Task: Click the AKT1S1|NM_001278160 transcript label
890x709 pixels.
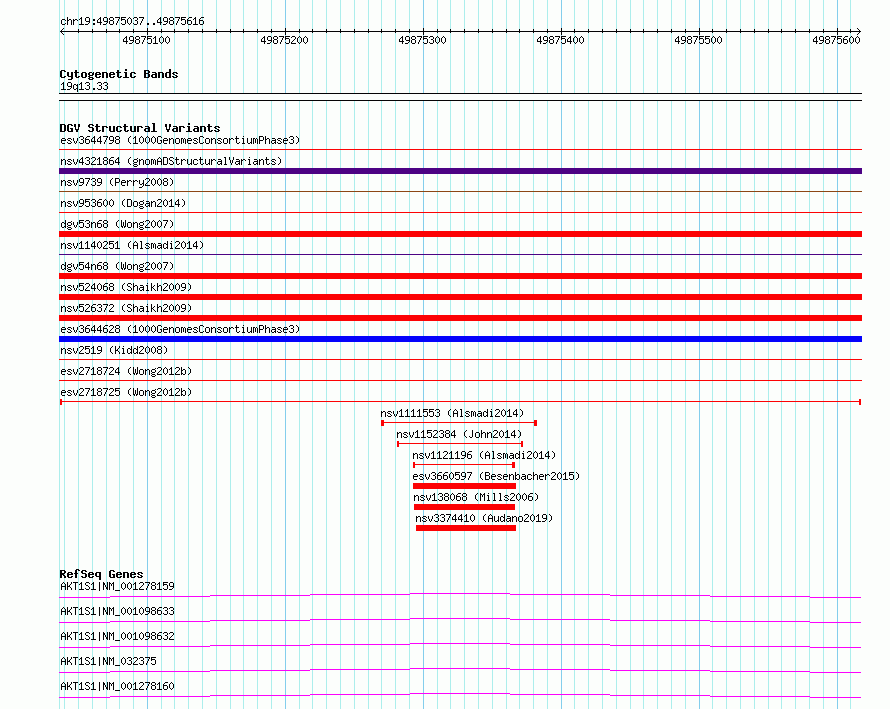Action: tap(117, 686)
